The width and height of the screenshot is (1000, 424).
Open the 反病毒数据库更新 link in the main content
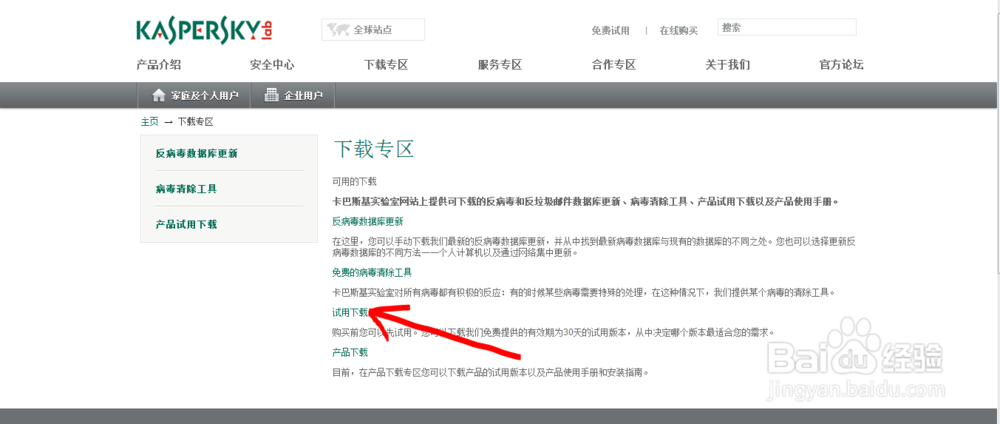[x=368, y=221]
